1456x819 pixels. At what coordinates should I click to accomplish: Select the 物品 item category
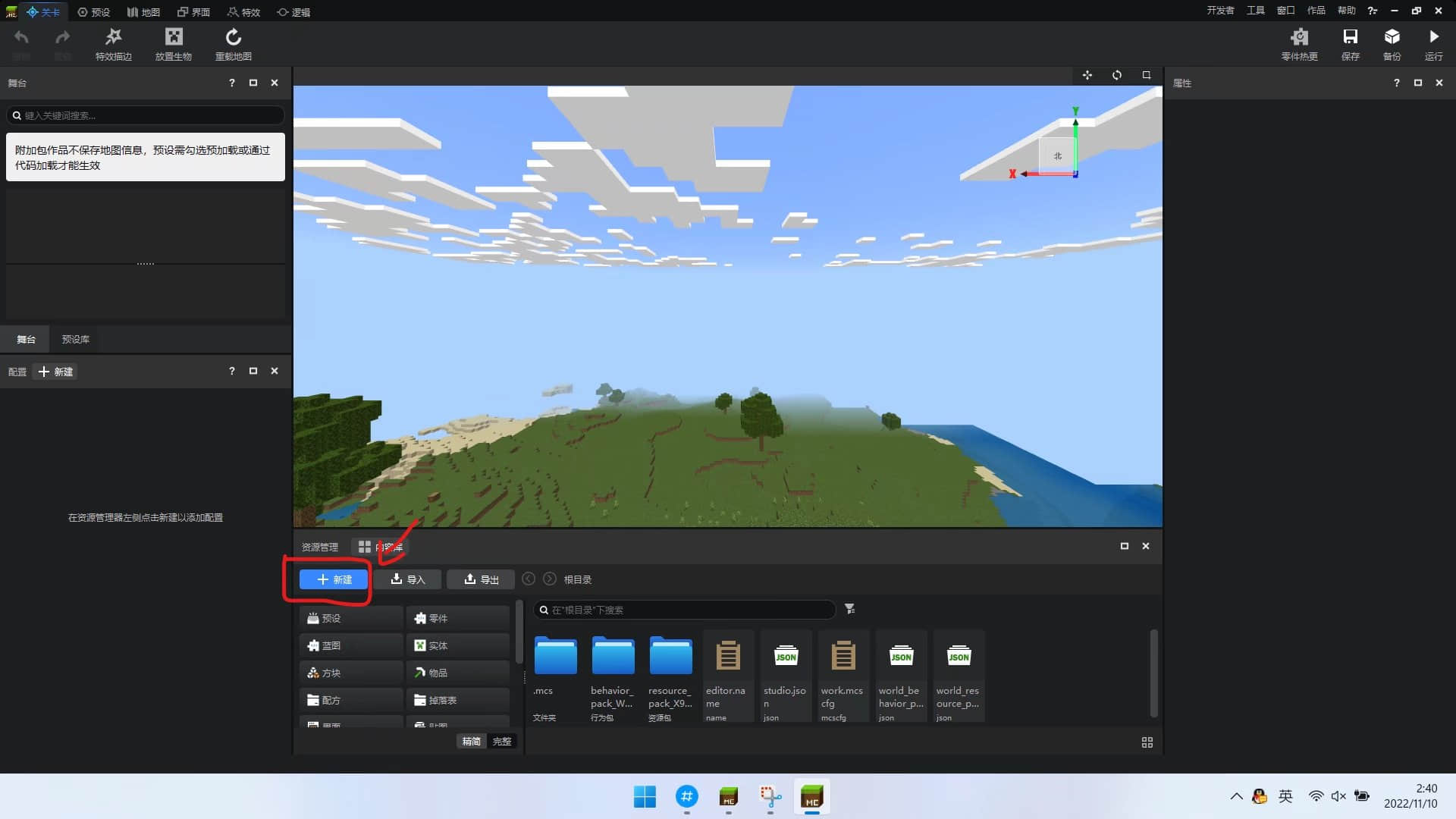point(458,673)
